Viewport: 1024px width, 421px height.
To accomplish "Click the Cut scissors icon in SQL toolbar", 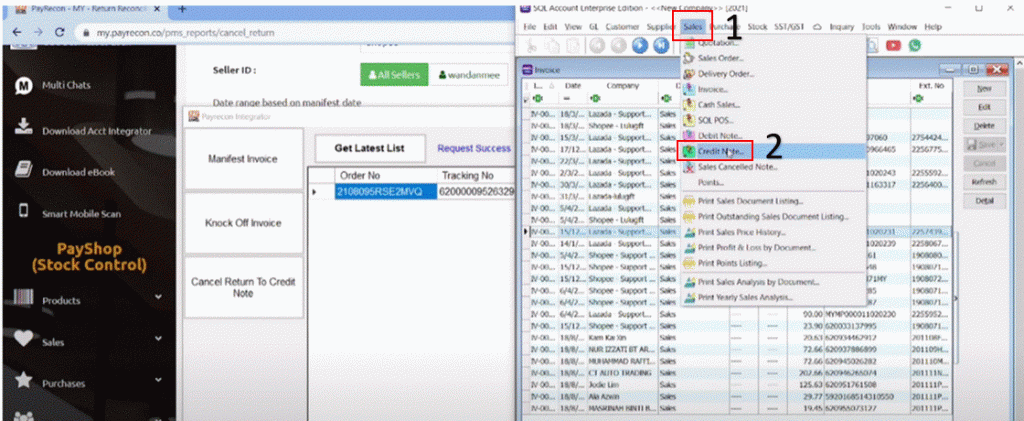I will [x=530, y=46].
